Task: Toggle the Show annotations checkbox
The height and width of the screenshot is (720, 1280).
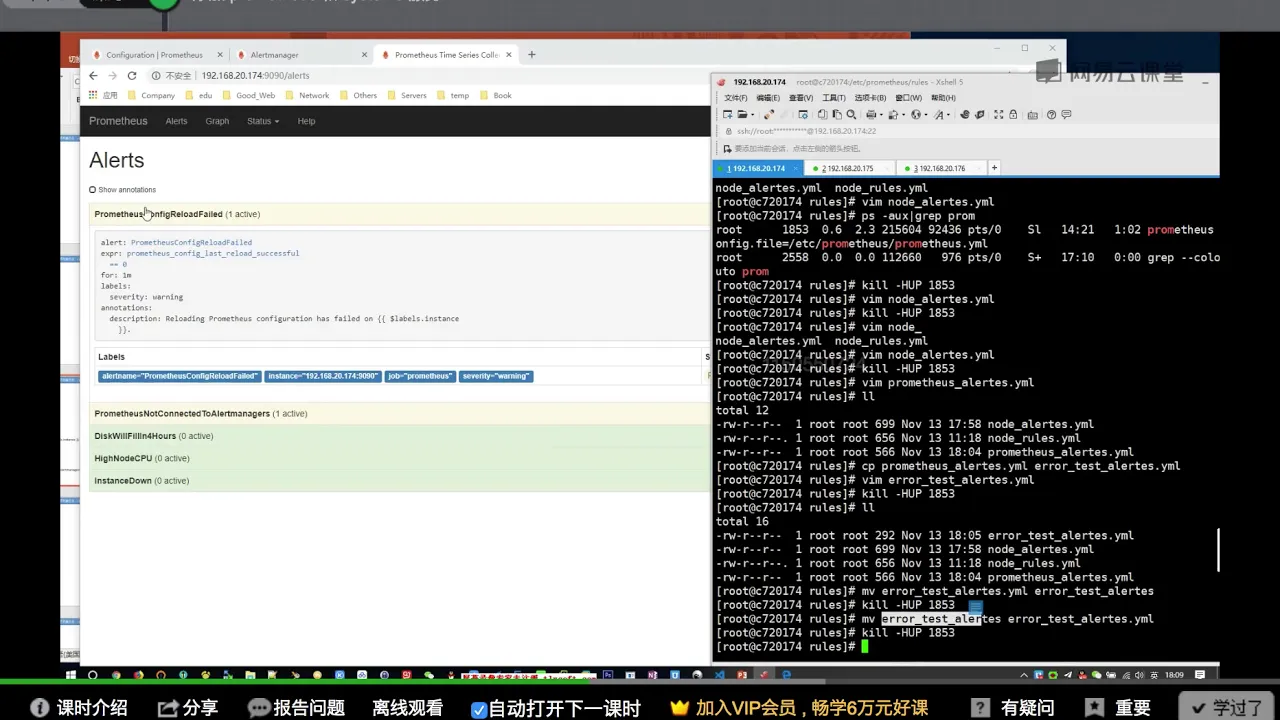Action: tap(92, 189)
